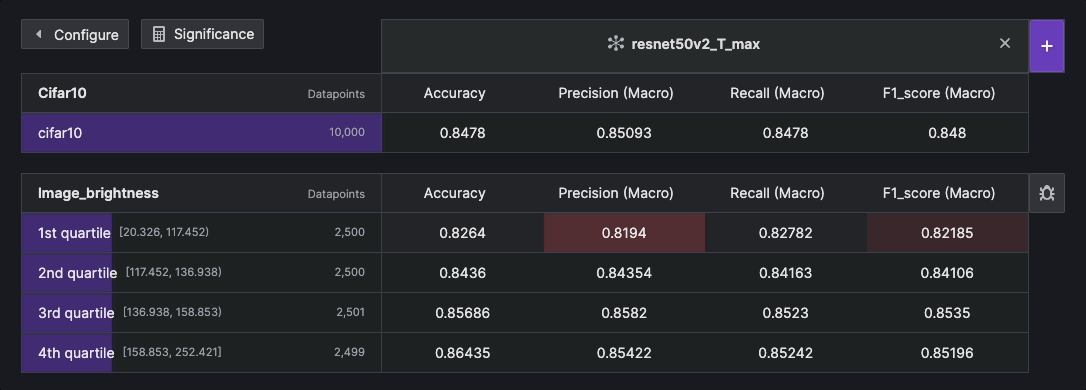The image size is (1086, 390).
Task: Click cifar10 datapoints count 10,000
Action: [x=347, y=132]
